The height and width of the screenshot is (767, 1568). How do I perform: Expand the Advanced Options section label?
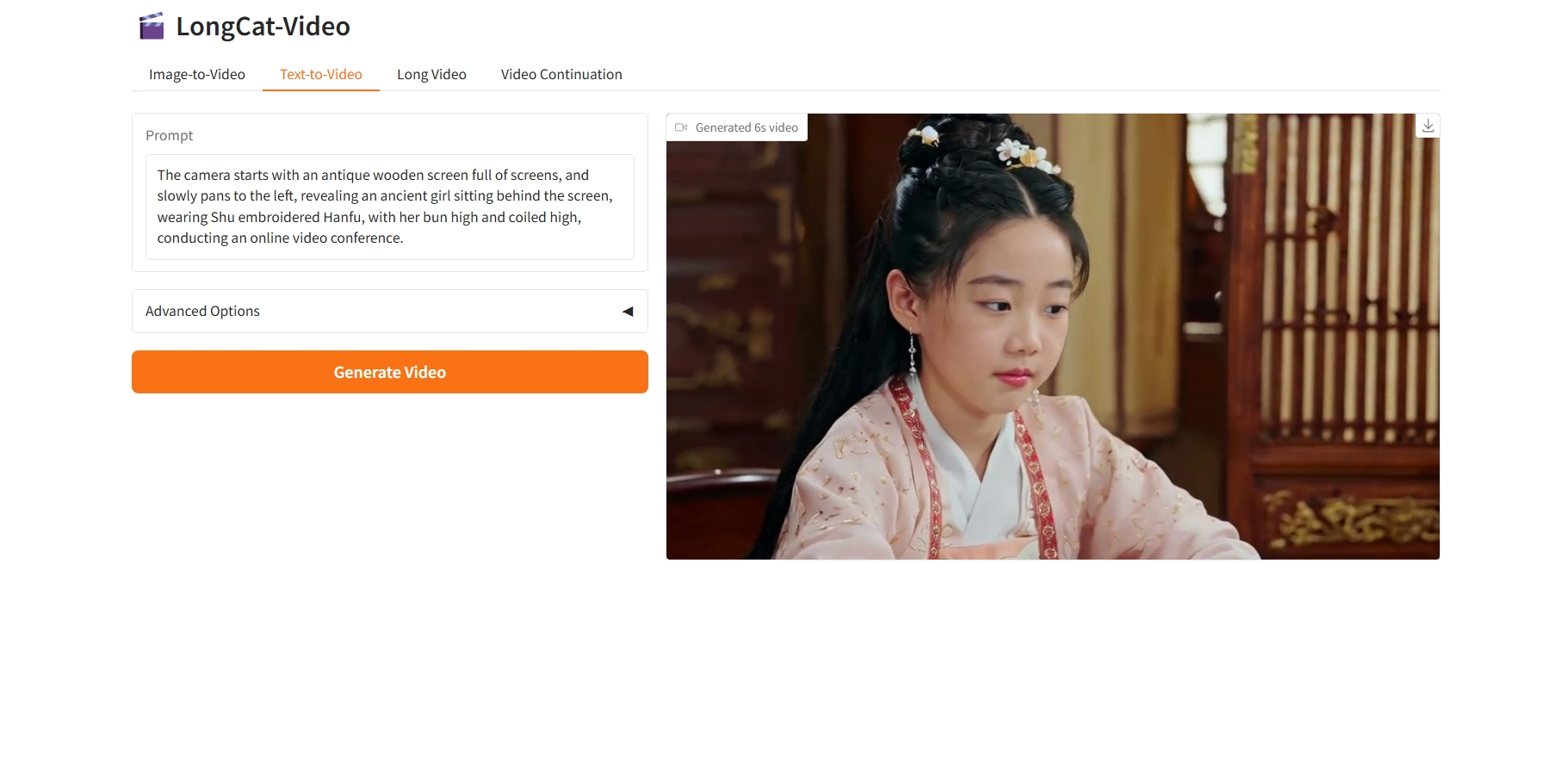tap(202, 311)
